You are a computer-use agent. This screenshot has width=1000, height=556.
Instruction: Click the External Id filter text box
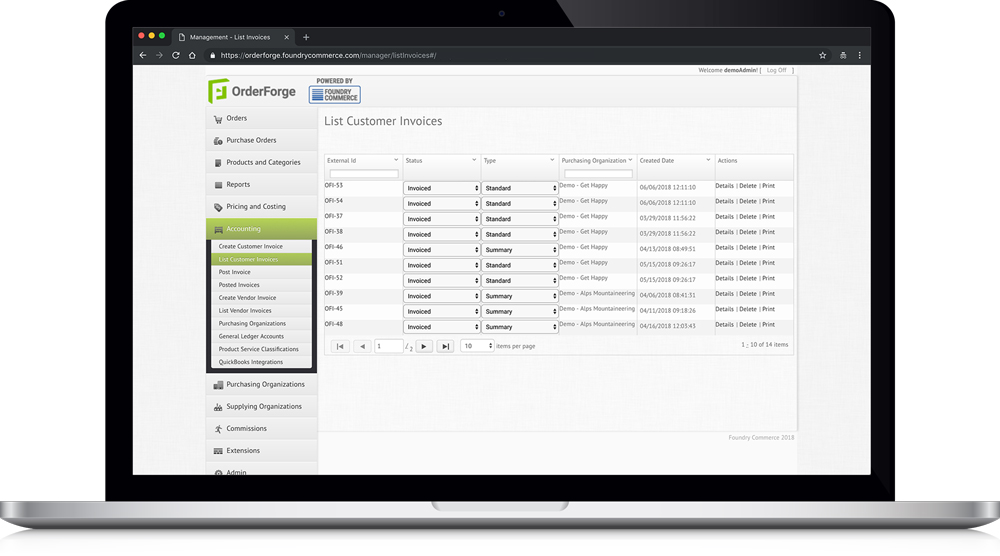[x=363, y=174]
